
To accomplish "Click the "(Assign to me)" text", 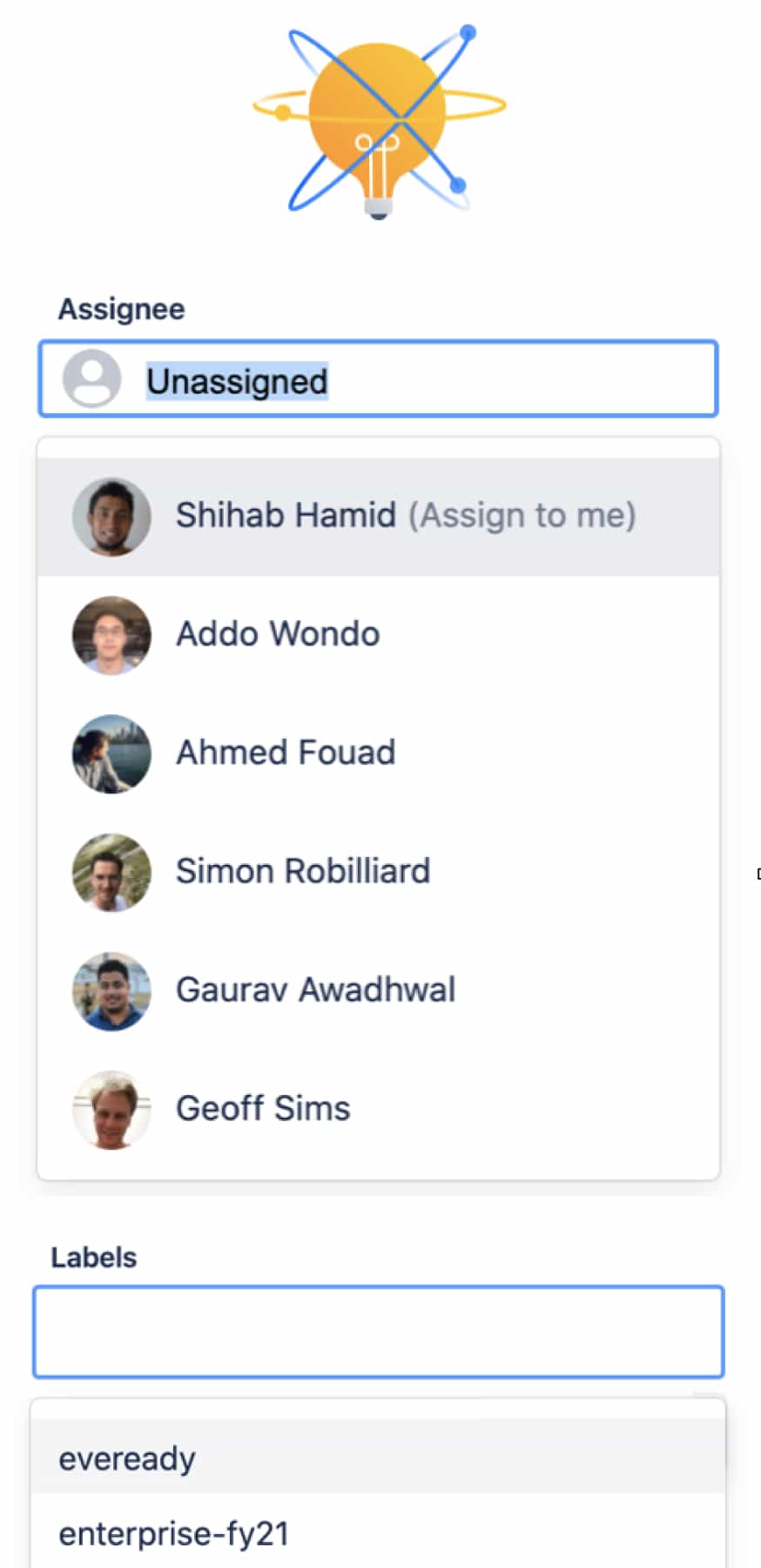I will click(522, 516).
